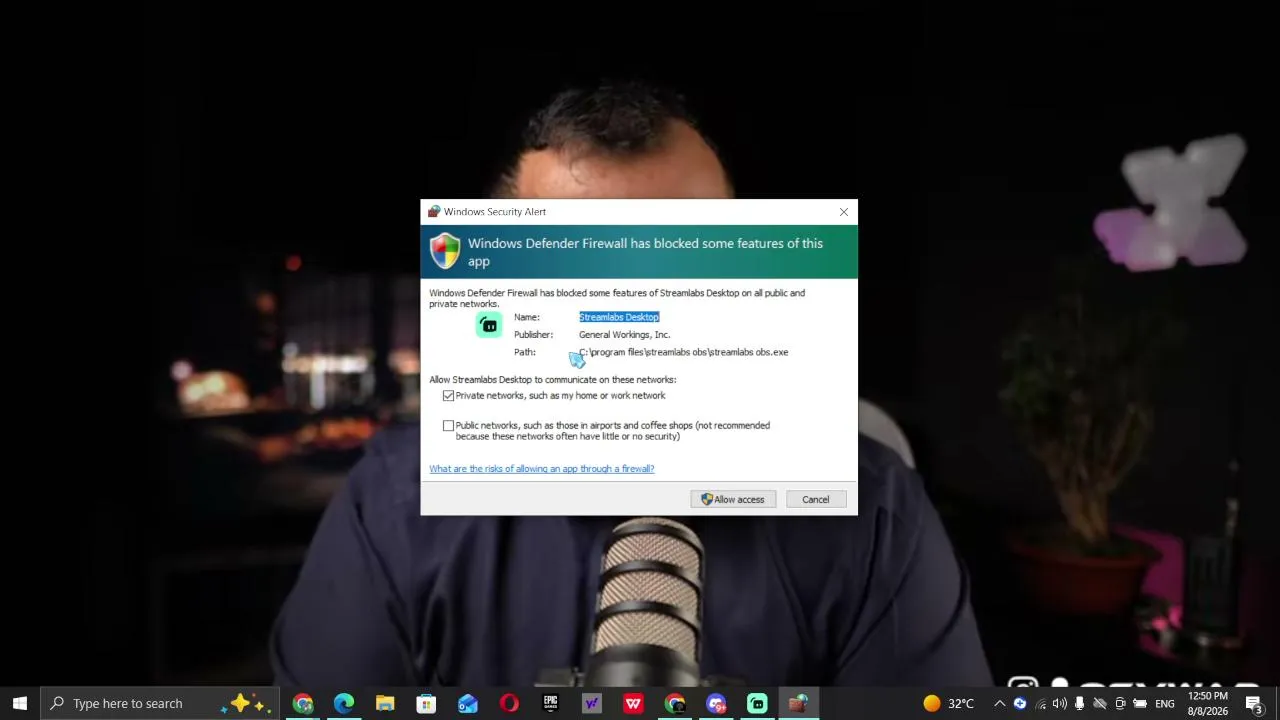The height and width of the screenshot is (720, 1280).
Task: Open the Epic Games Launcher icon
Action: 550,704
